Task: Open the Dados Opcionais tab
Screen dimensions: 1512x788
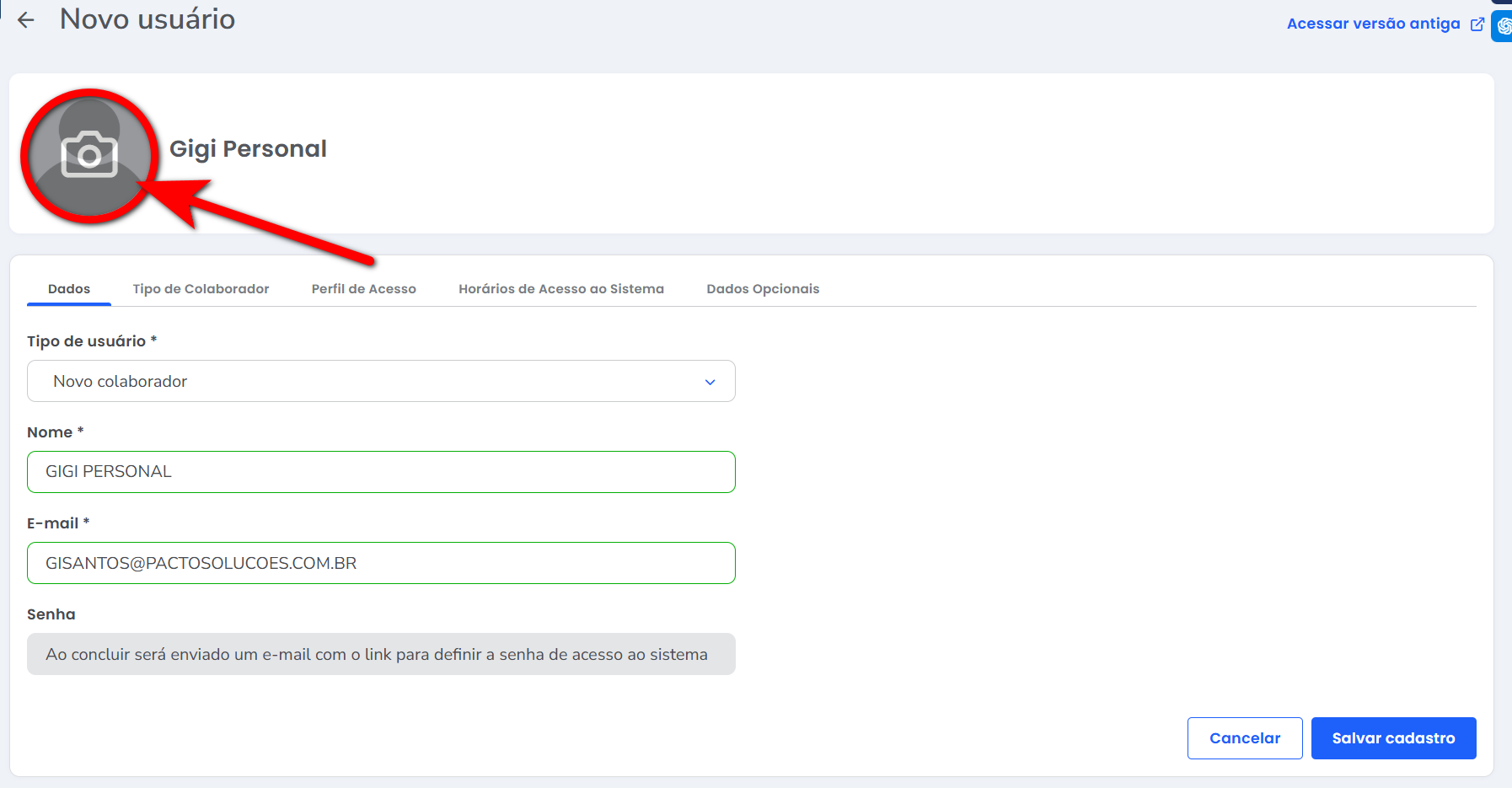Action: point(762,289)
